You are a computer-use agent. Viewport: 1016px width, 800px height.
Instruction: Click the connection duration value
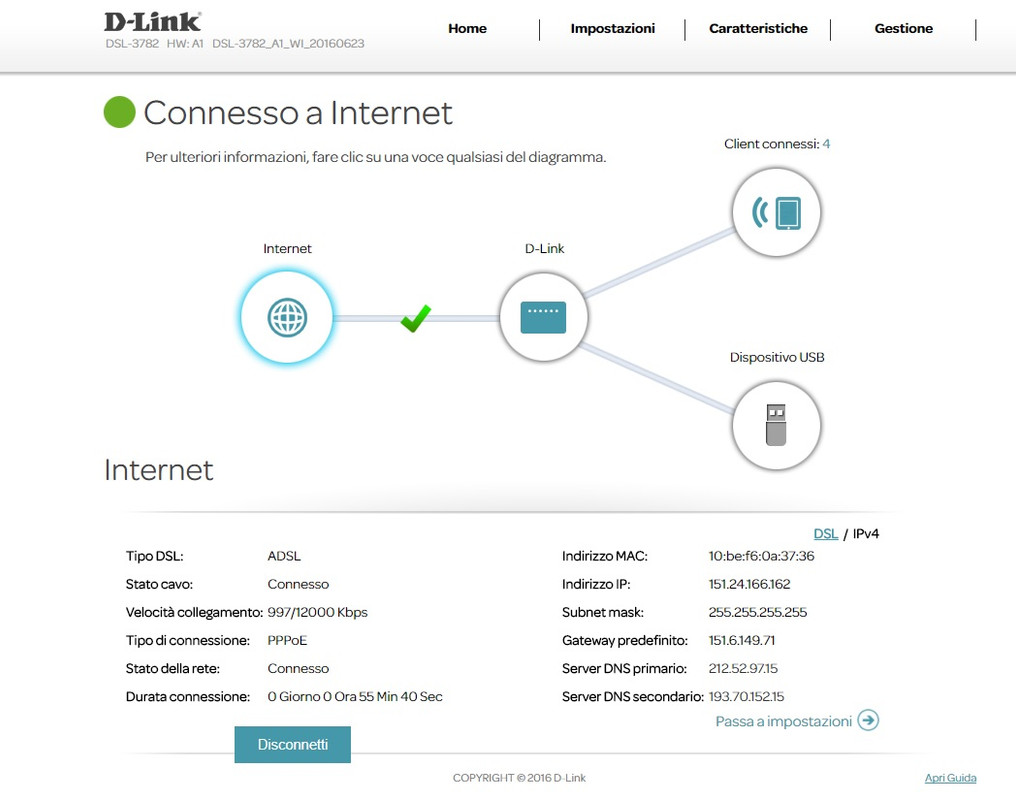355,696
